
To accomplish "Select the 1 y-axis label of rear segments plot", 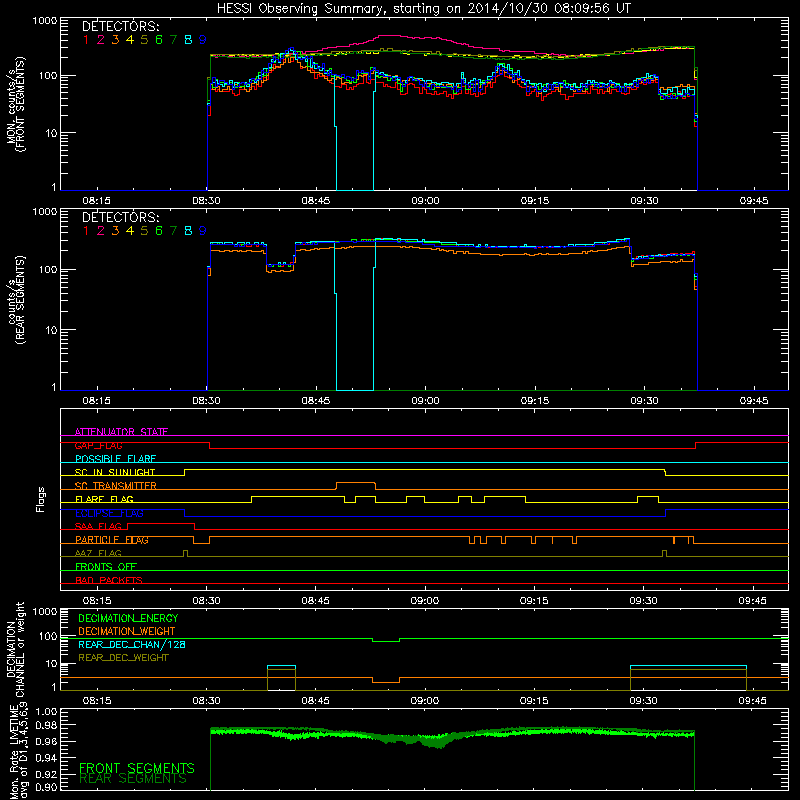I will point(54,388).
